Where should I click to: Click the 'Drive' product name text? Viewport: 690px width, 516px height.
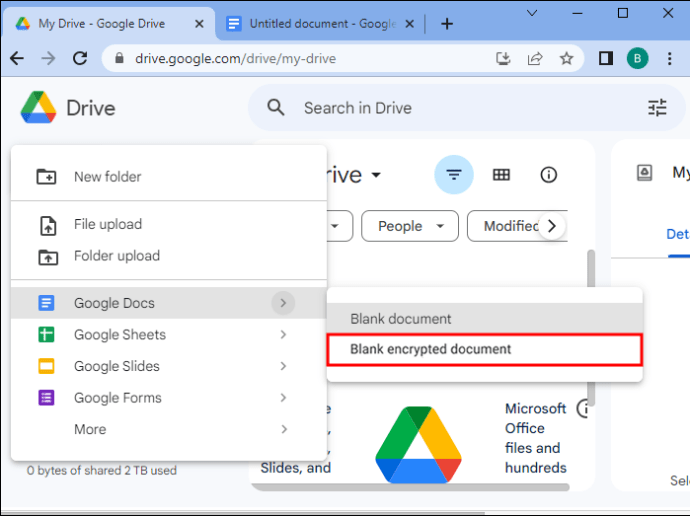[91, 108]
